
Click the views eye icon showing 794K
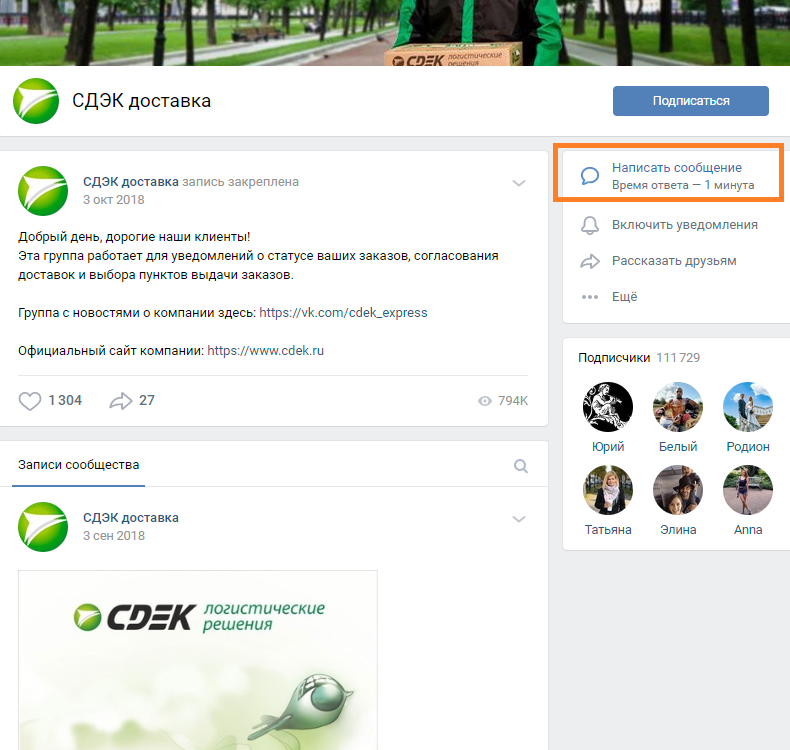point(484,401)
